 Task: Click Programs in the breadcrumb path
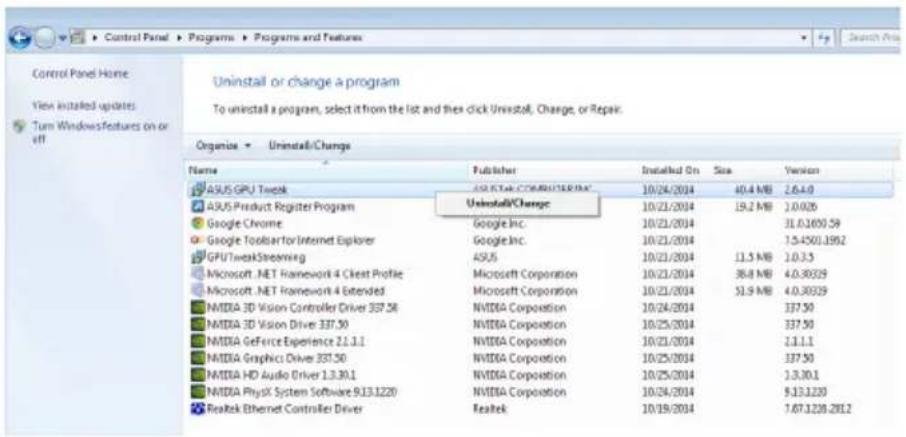pyautogui.click(x=211, y=38)
